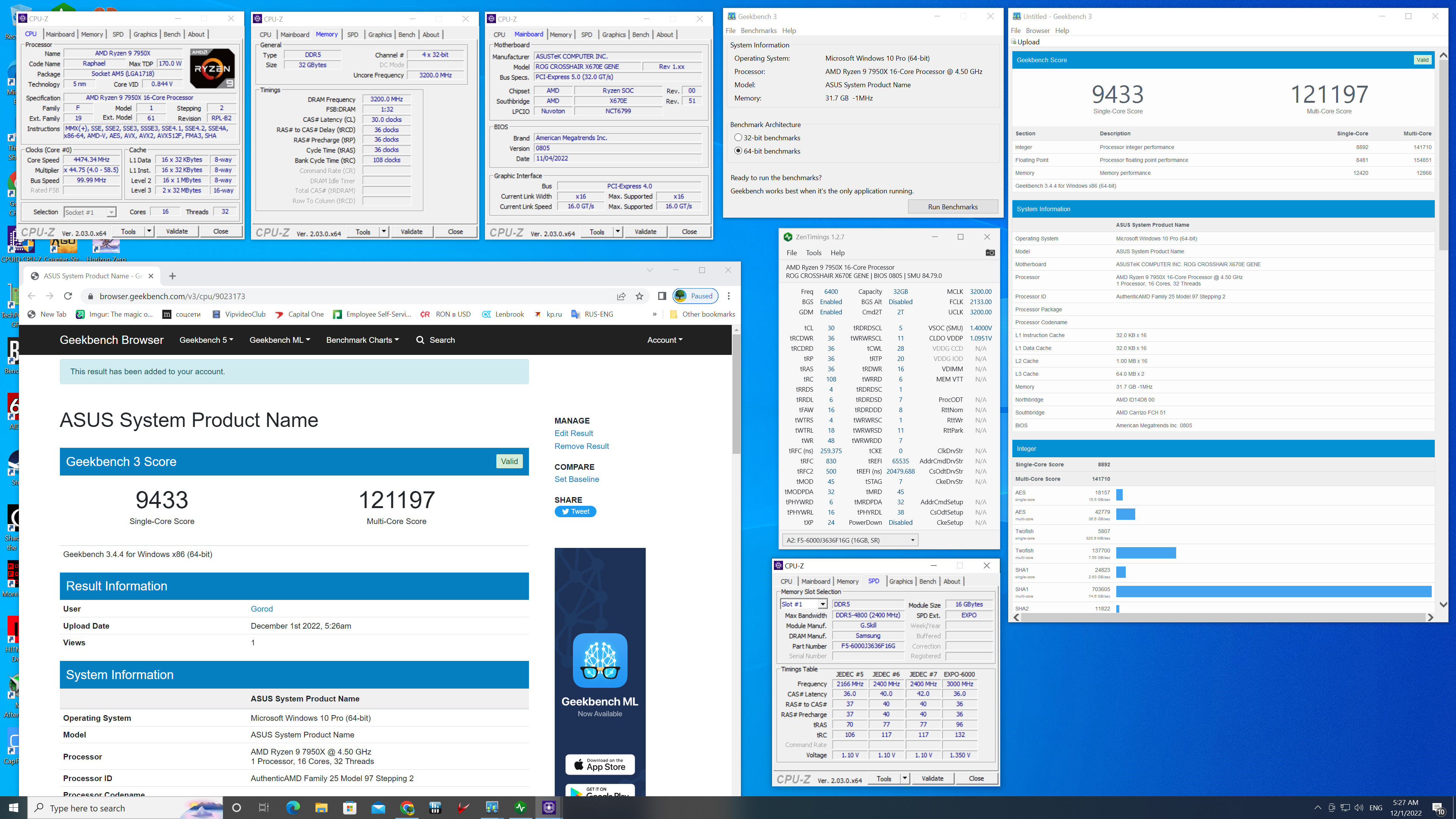Click Validate in CPU-Z SPD window
Image resolution: width=1456 pixels, height=819 pixels.
click(932, 778)
